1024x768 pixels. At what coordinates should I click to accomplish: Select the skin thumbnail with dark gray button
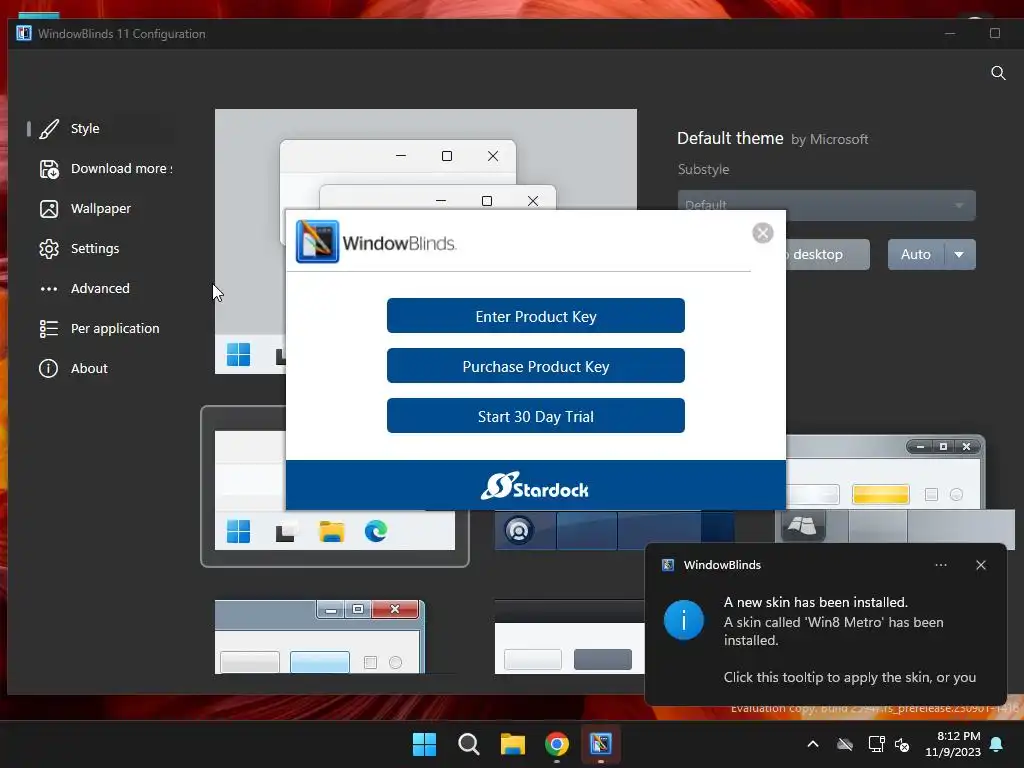[569, 637]
